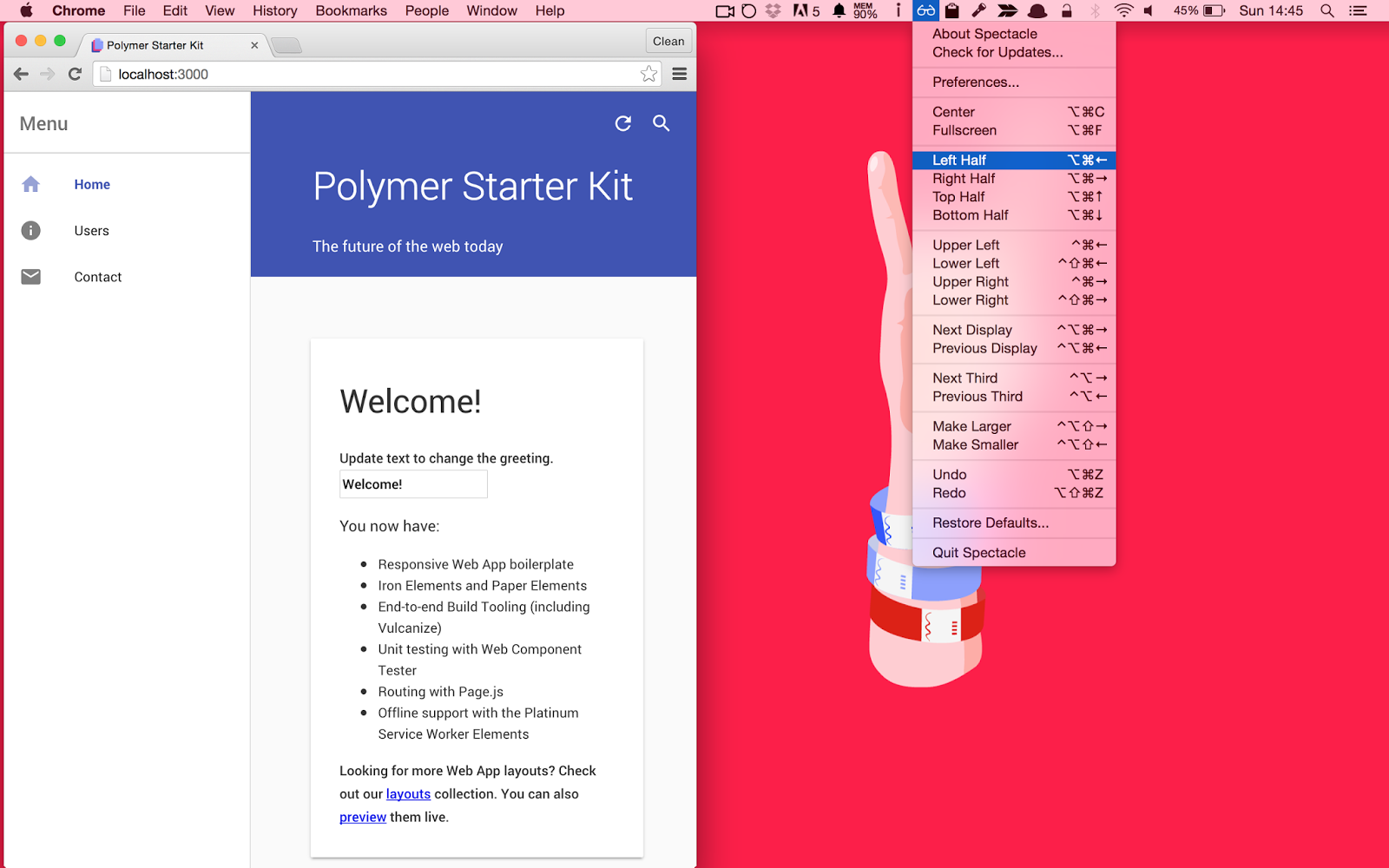
Task: Choose Upper Left in the Spectacle menu
Action: click(1014, 245)
